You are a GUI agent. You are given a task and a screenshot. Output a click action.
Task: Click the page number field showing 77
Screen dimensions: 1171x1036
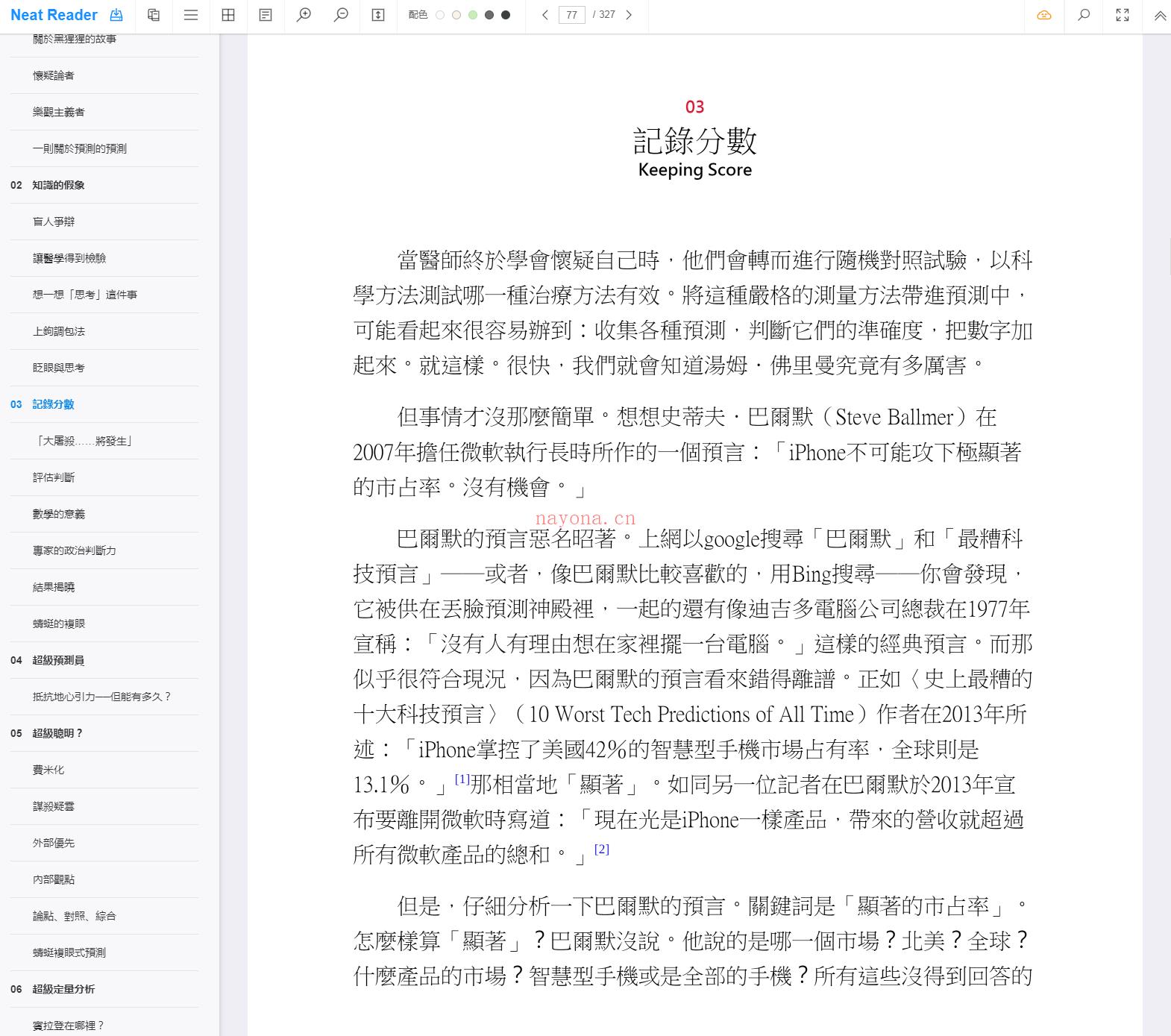tap(572, 15)
